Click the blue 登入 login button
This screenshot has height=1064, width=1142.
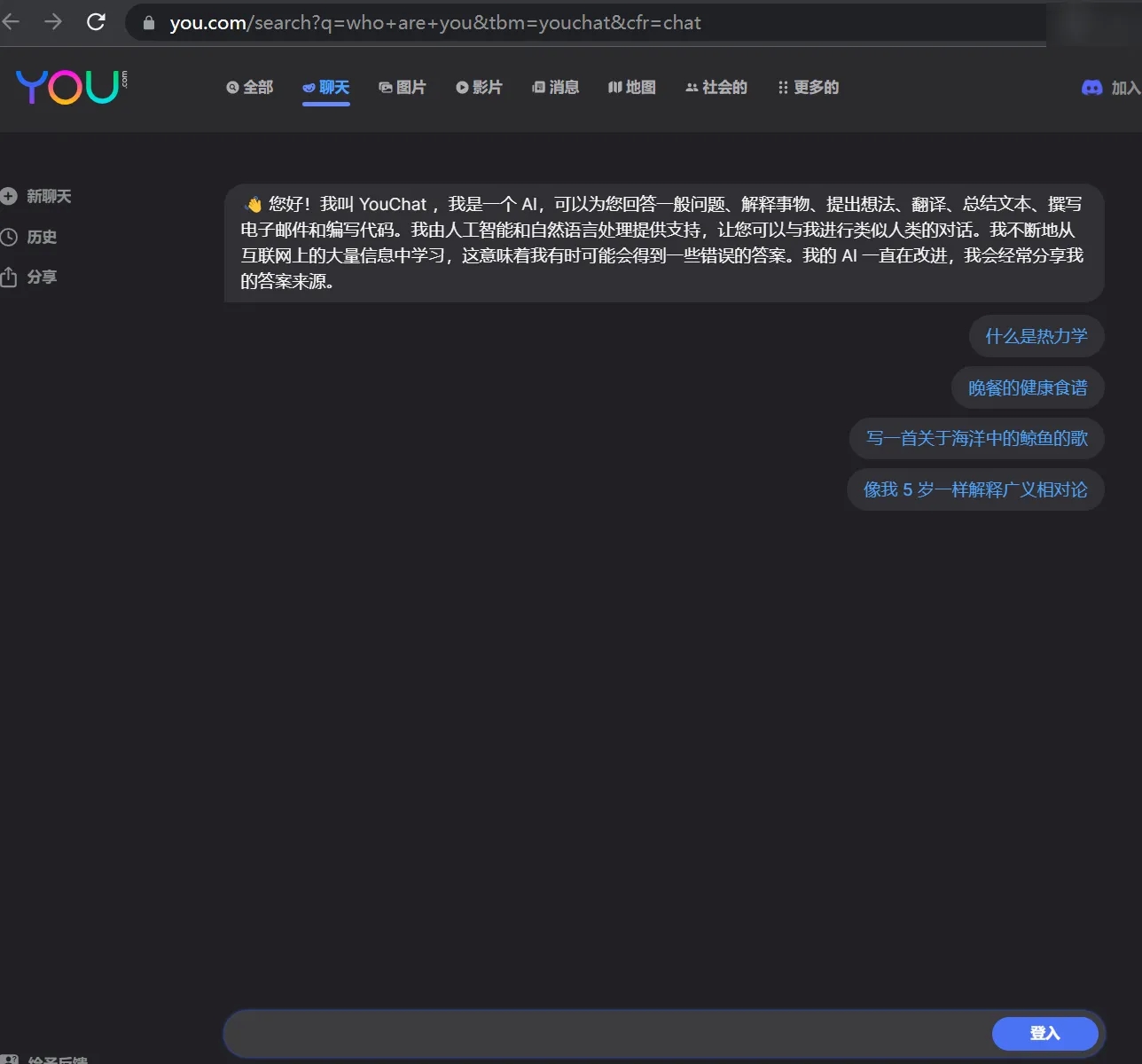pyautogui.click(x=1045, y=1033)
